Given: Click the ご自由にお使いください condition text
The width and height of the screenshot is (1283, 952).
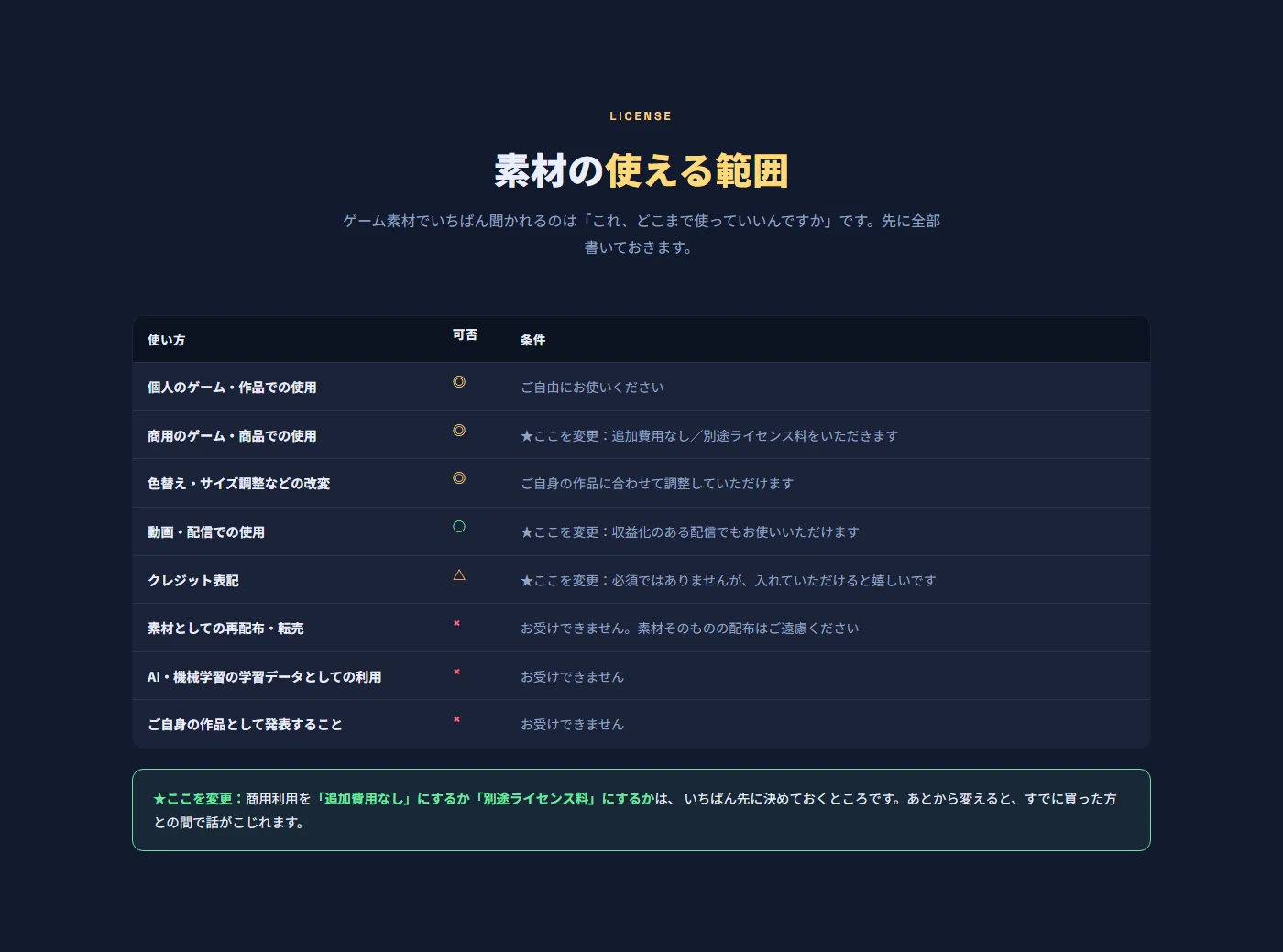Looking at the screenshot, I should point(592,388).
